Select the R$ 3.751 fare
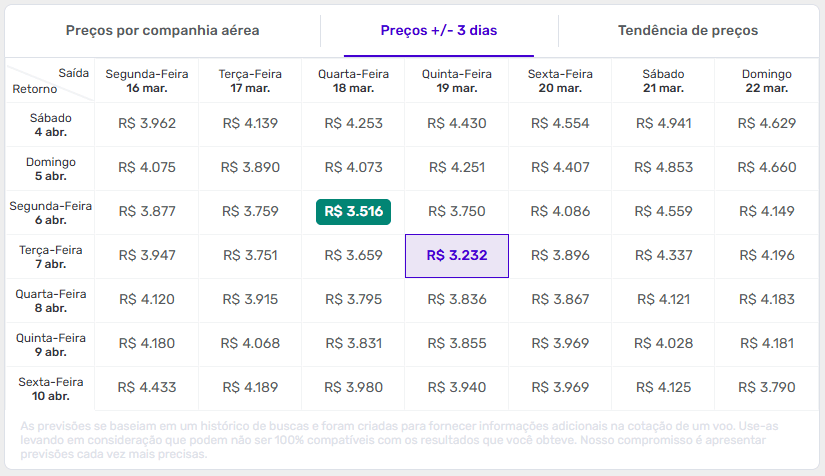This screenshot has height=476, width=825. tap(250, 255)
